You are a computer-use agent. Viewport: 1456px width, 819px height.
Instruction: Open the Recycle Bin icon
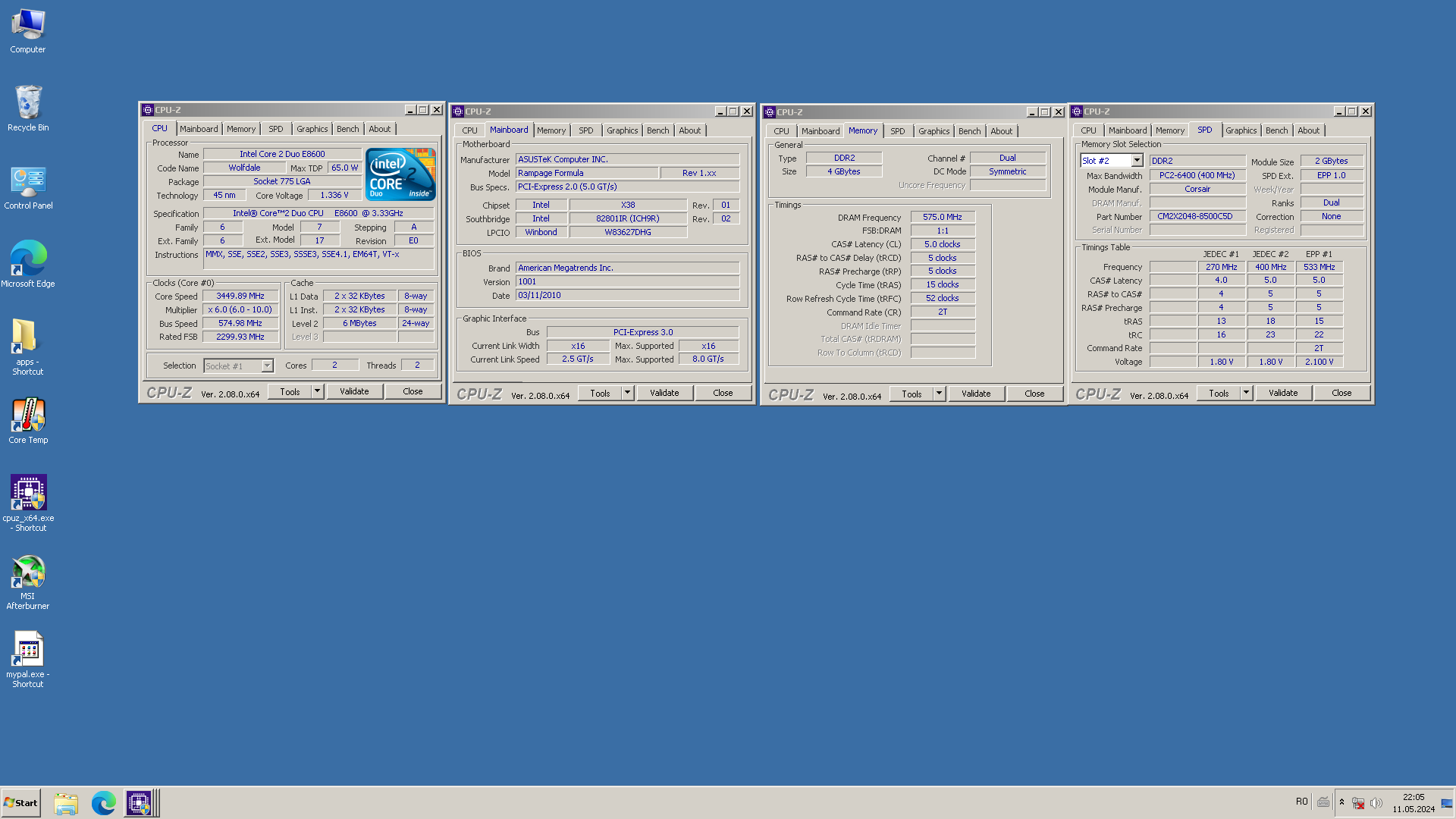[x=28, y=108]
